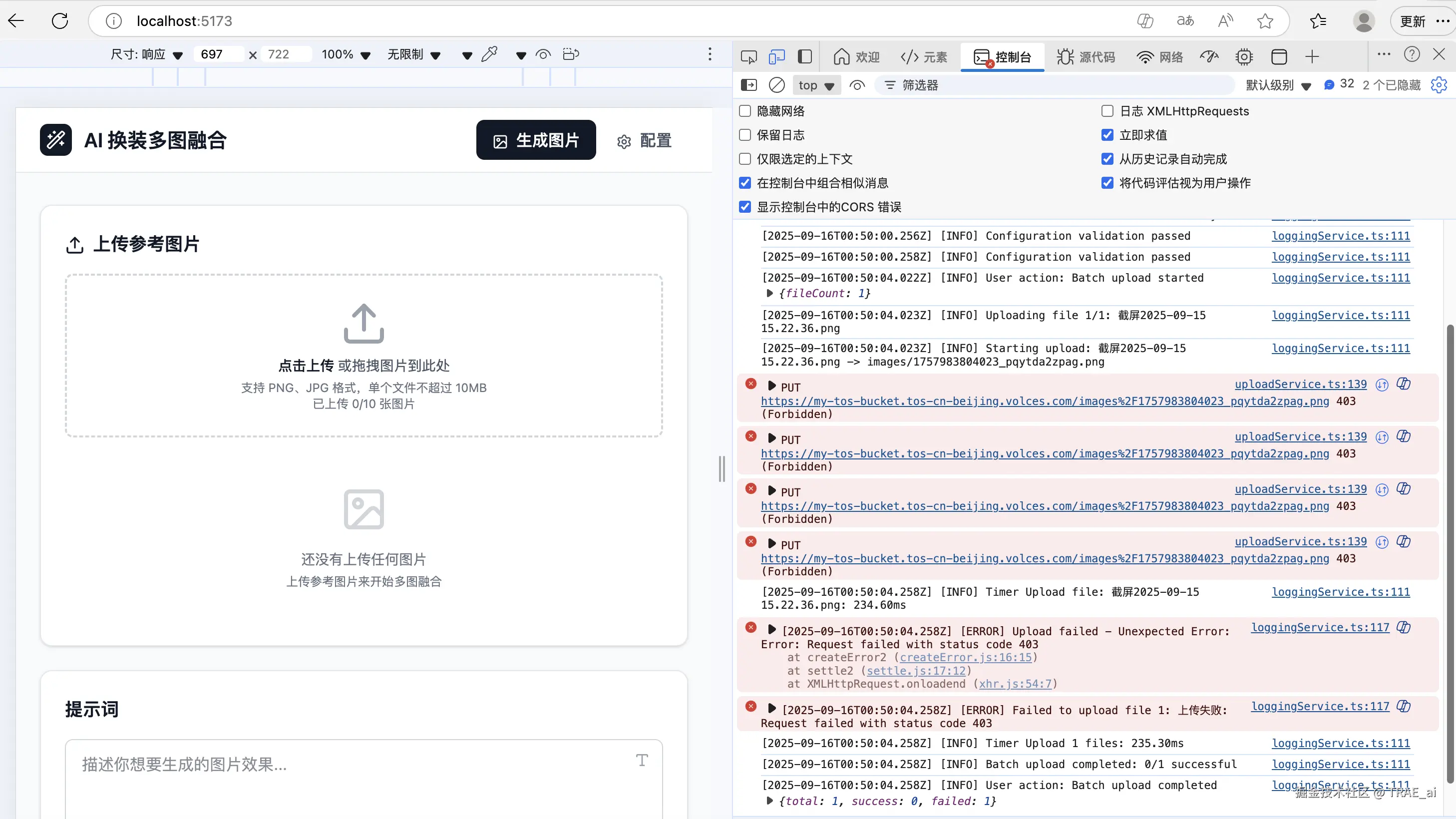
Task: Click the inspect element picker icon
Action: 748,56
